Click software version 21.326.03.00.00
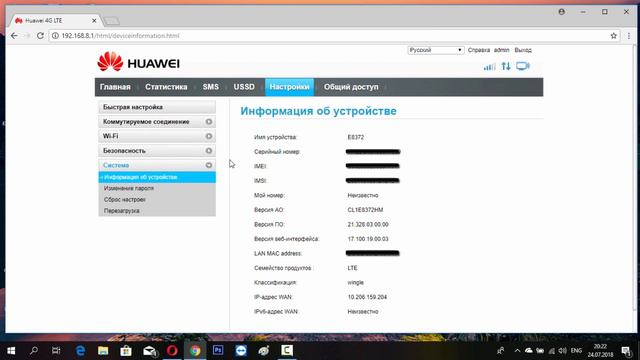The width and height of the screenshot is (640, 360). click(368, 224)
